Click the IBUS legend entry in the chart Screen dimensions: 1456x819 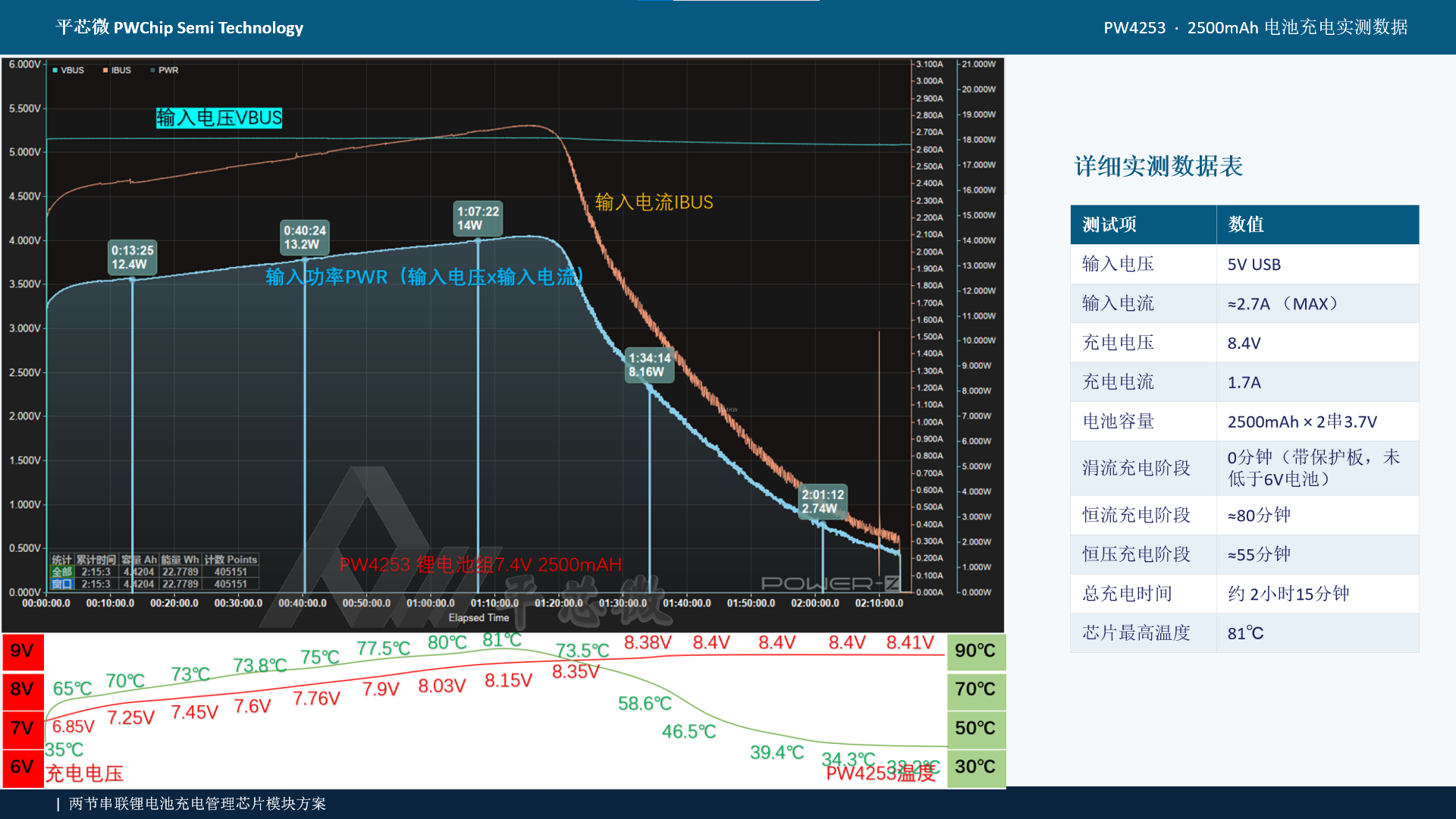tap(117, 70)
